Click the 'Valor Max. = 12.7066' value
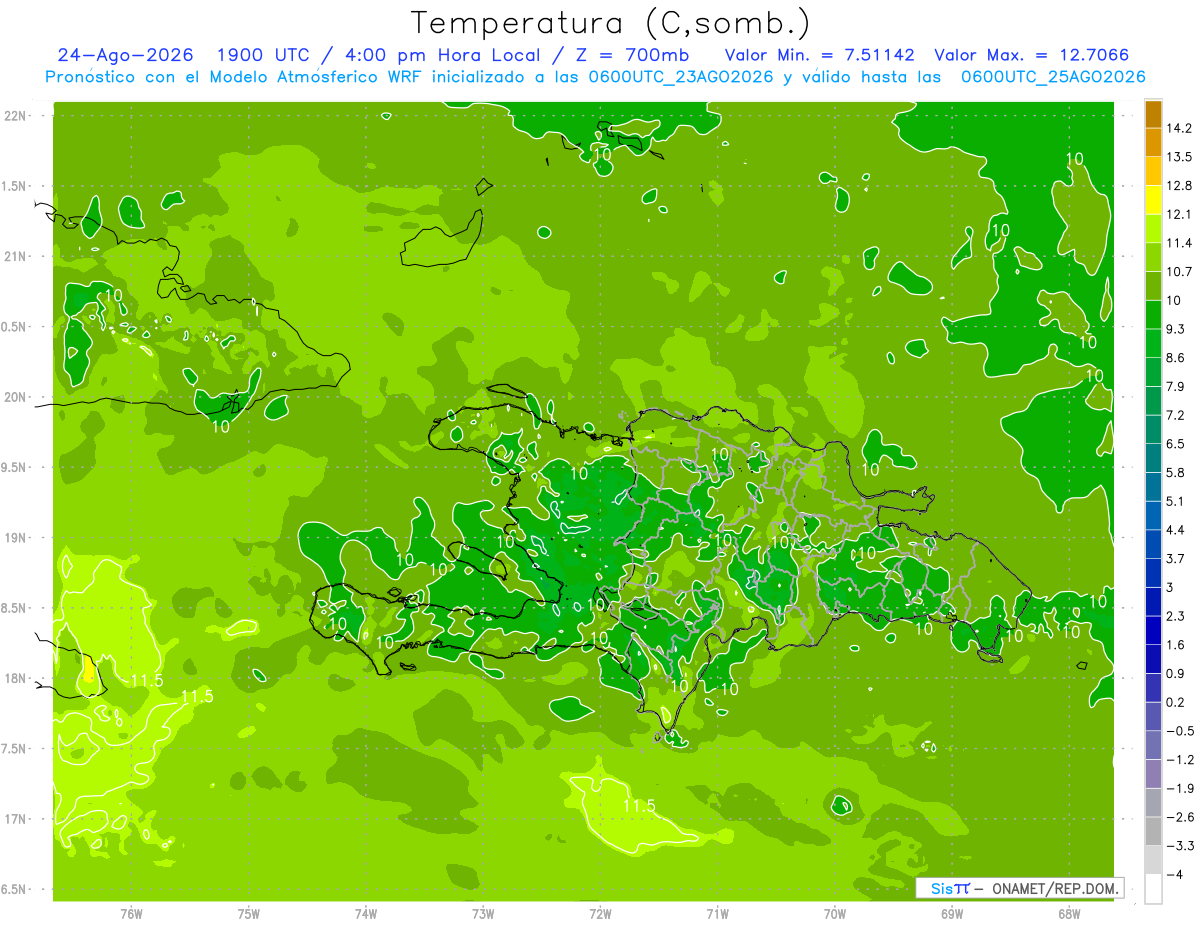The width and height of the screenshot is (1200, 927). pos(1031,55)
